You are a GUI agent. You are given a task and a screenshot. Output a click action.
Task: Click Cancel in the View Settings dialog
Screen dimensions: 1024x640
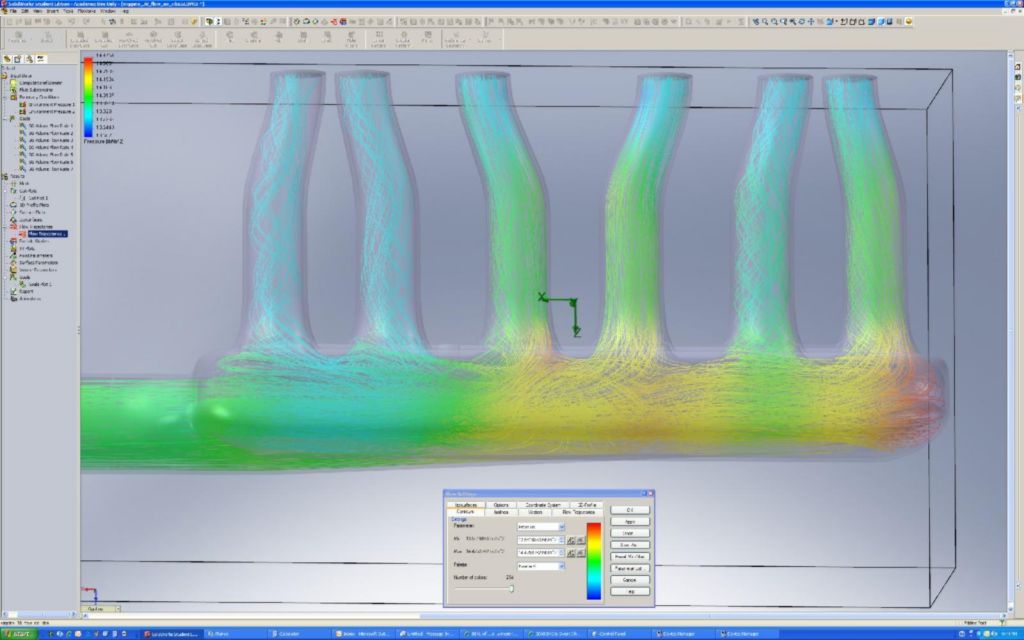[x=629, y=580]
